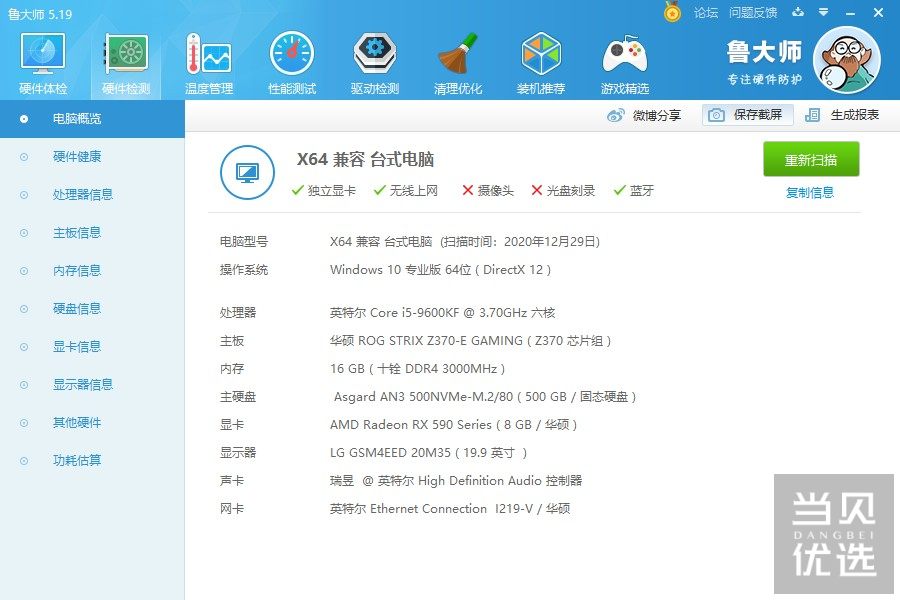This screenshot has height=600, width=900.
Task: Expand 显卡信息 graphics card details
Action: 80,346
